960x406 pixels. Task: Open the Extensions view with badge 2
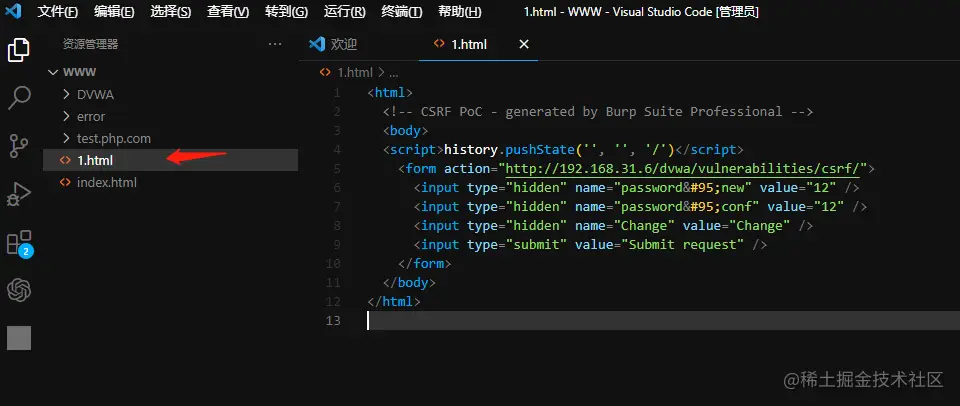[x=19, y=243]
